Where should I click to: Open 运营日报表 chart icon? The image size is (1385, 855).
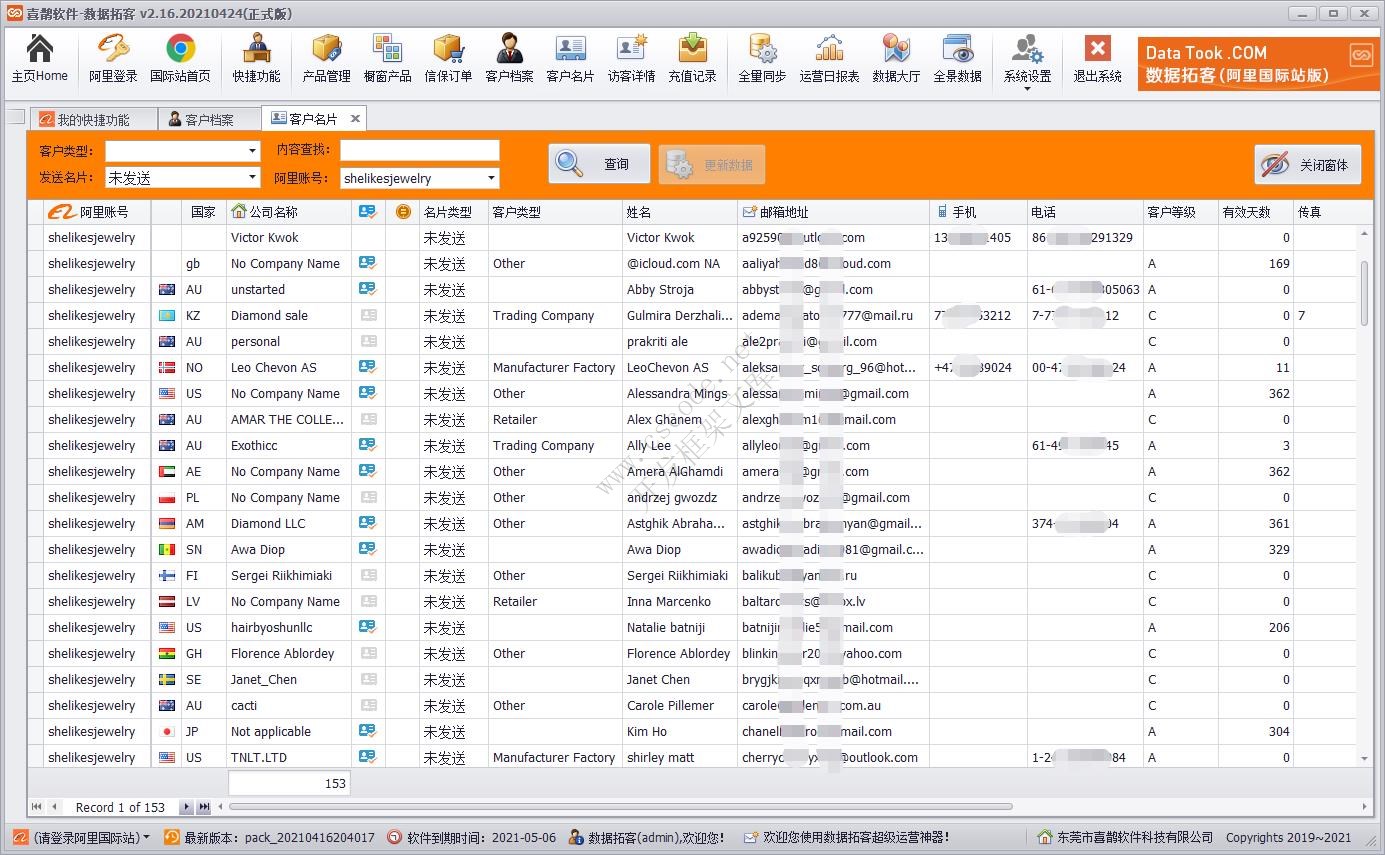tap(829, 48)
